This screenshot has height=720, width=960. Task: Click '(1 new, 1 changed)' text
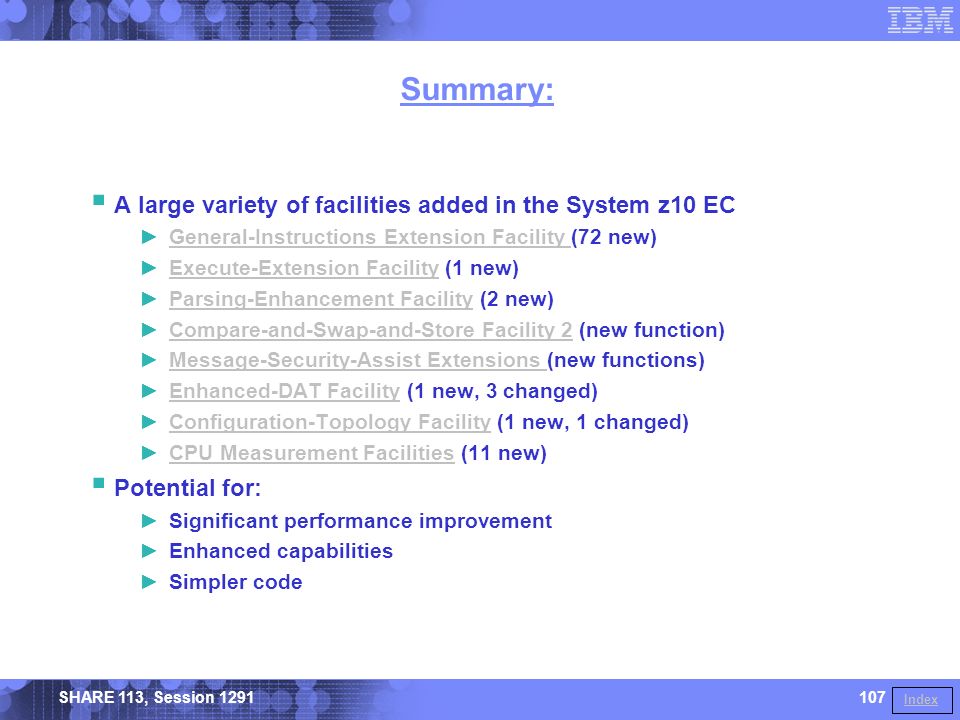[x=593, y=422]
